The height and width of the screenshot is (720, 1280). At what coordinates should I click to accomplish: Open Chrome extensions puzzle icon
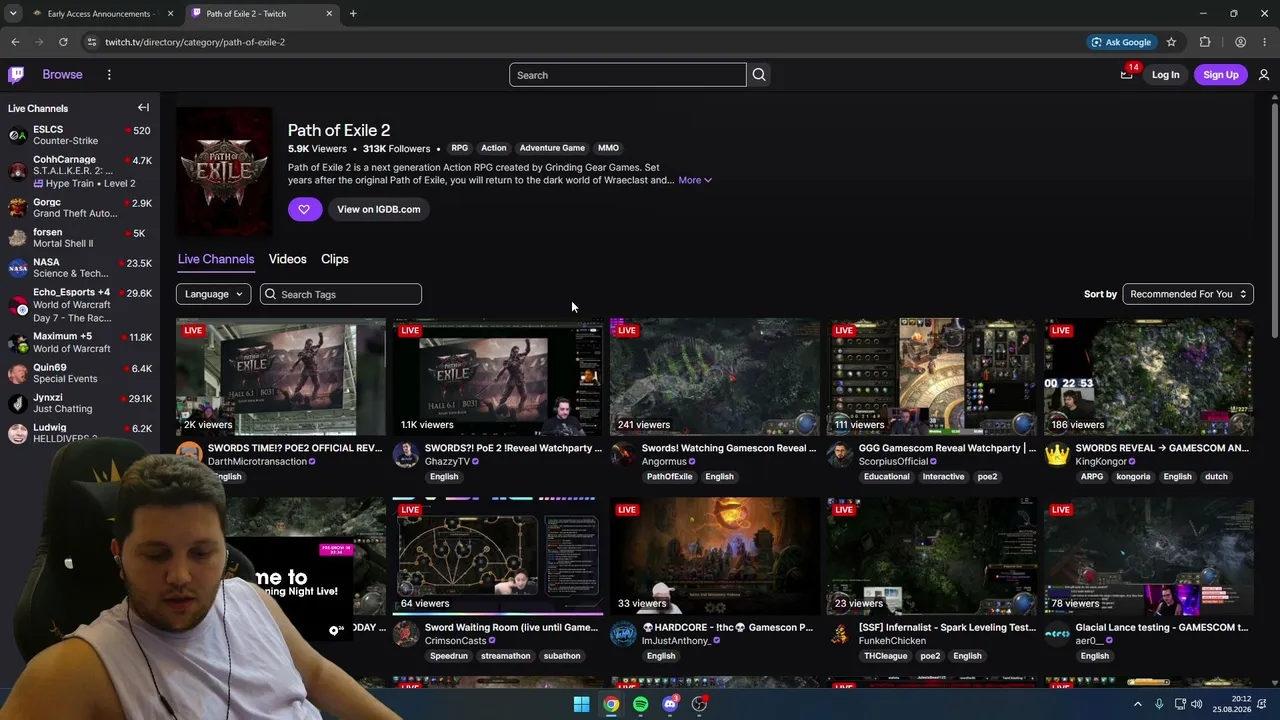point(1205,42)
